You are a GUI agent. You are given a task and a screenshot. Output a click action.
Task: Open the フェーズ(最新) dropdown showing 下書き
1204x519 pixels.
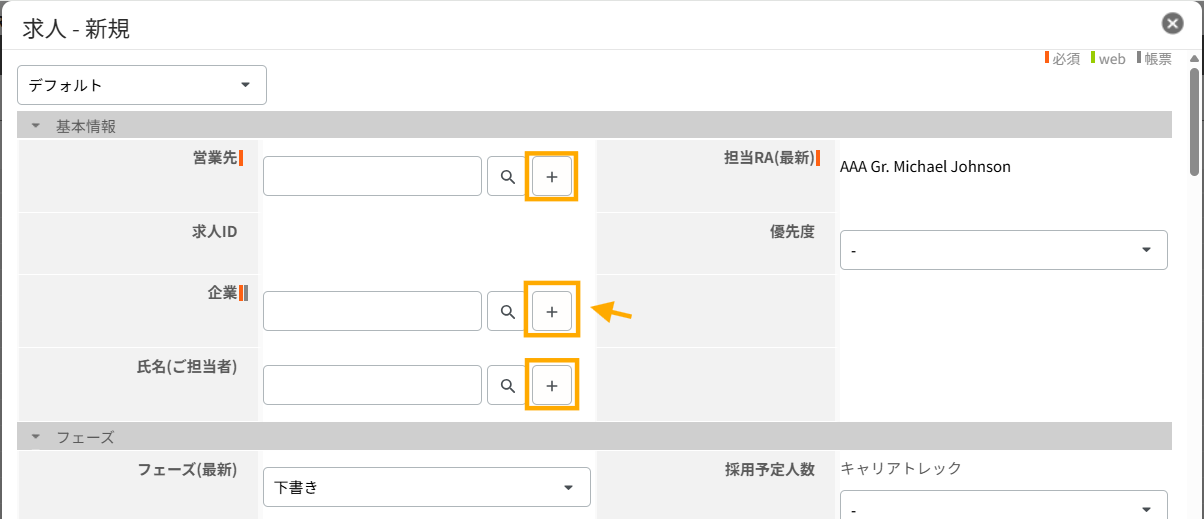426,487
